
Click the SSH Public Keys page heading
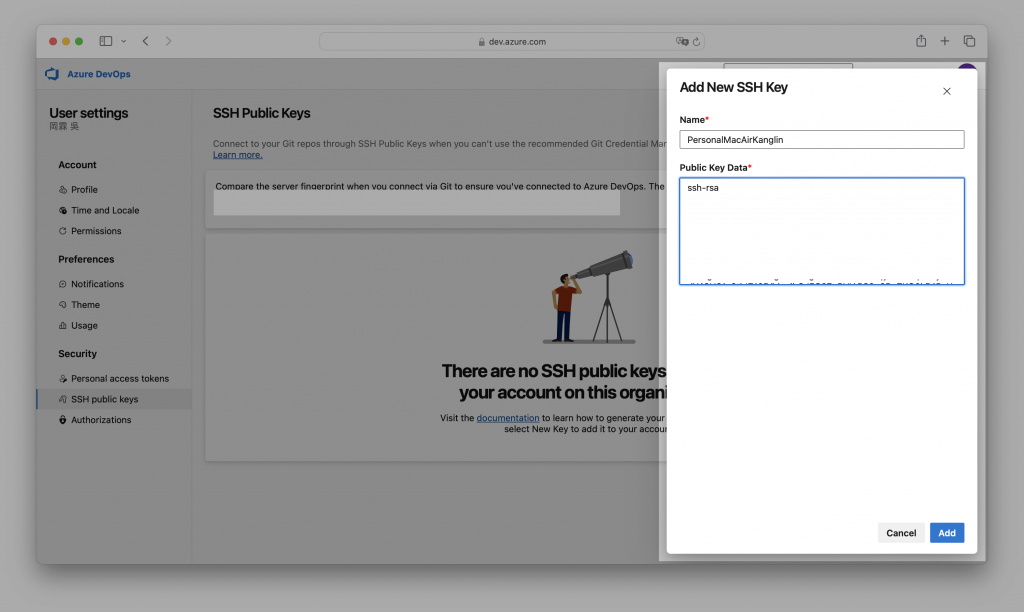click(261, 113)
